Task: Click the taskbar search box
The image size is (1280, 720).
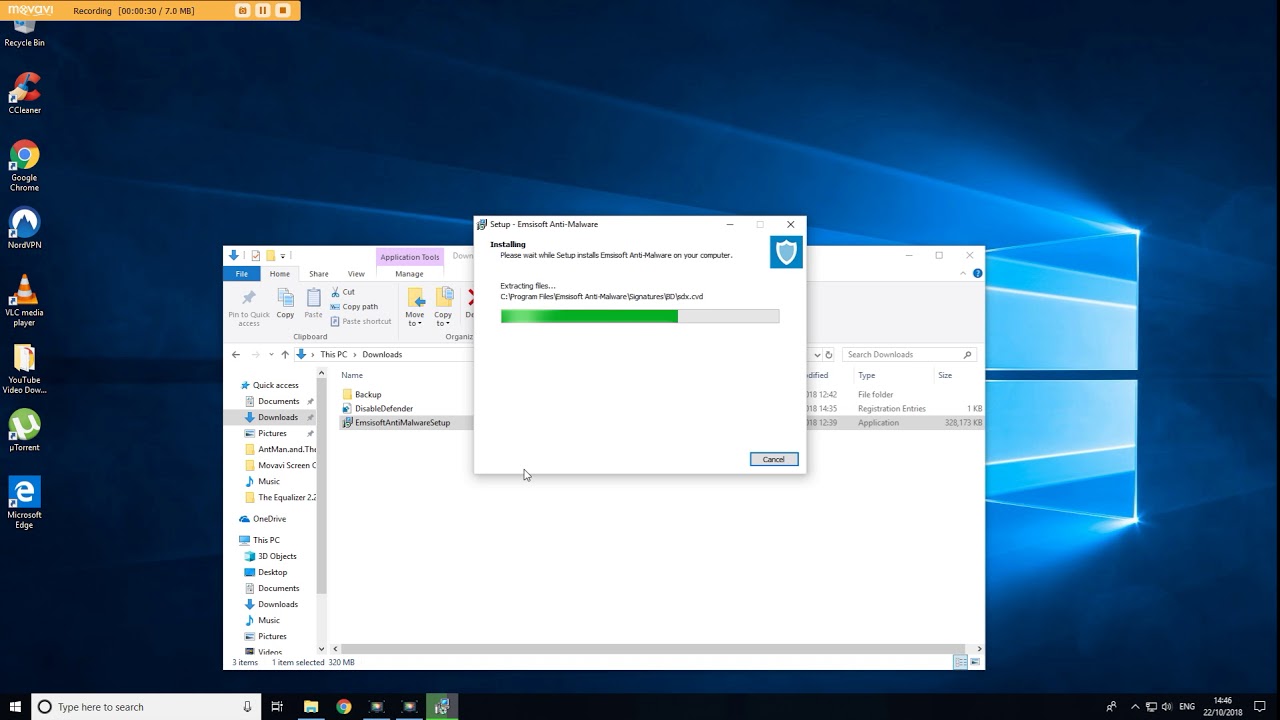Action: point(146,706)
